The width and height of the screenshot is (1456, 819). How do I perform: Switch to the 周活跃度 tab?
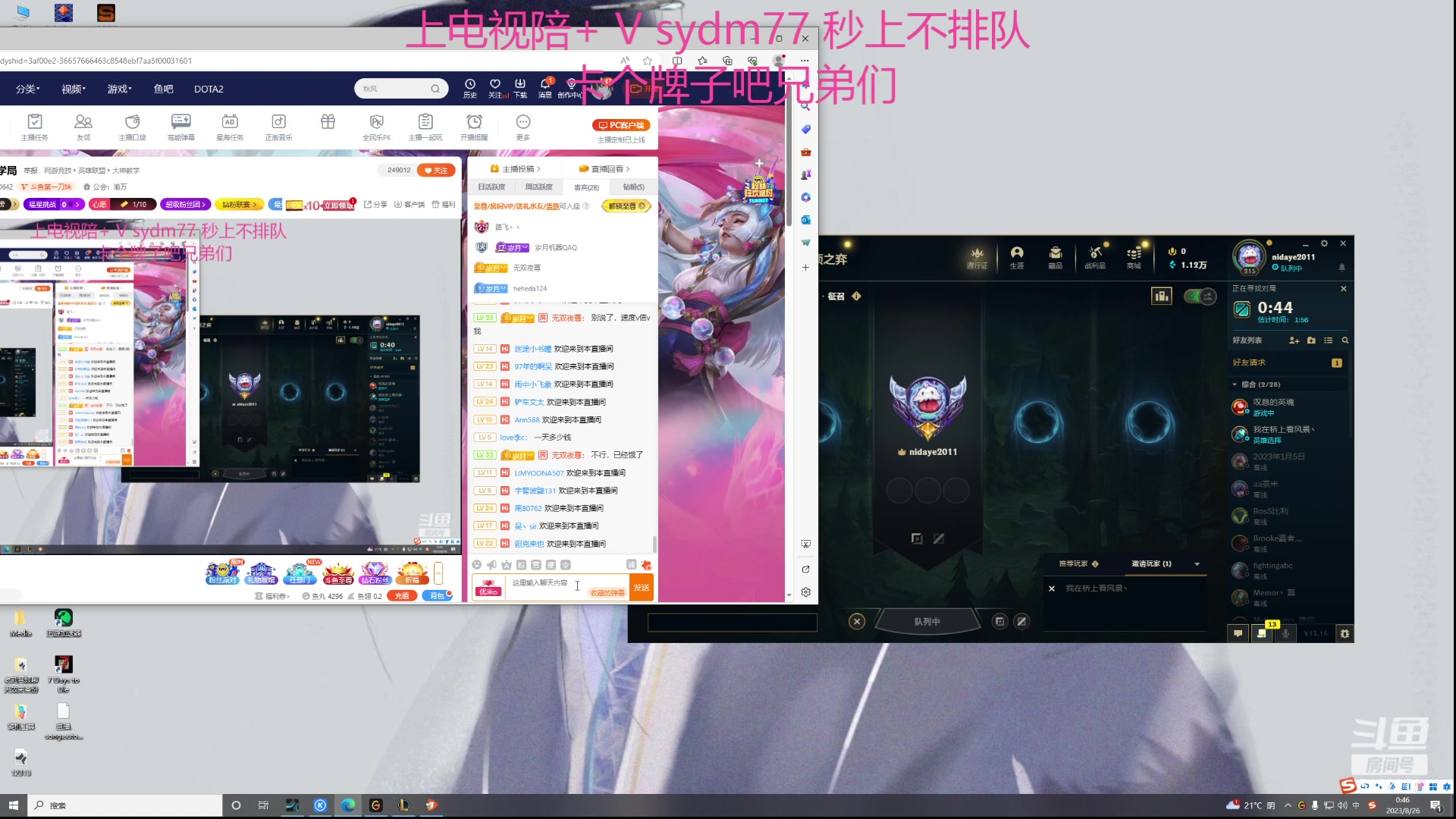click(538, 187)
